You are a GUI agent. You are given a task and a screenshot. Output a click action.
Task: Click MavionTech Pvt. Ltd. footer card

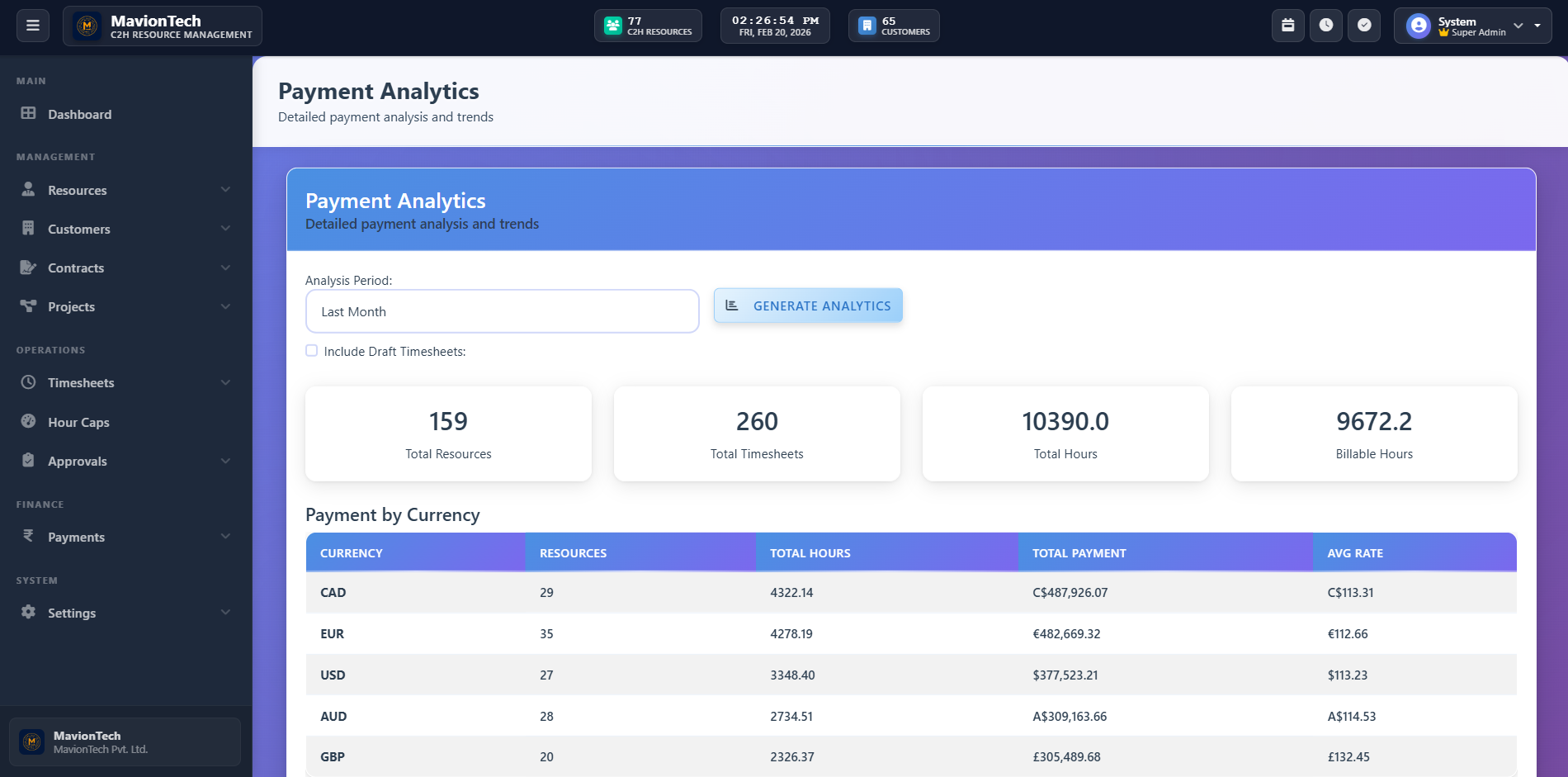tap(125, 741)
